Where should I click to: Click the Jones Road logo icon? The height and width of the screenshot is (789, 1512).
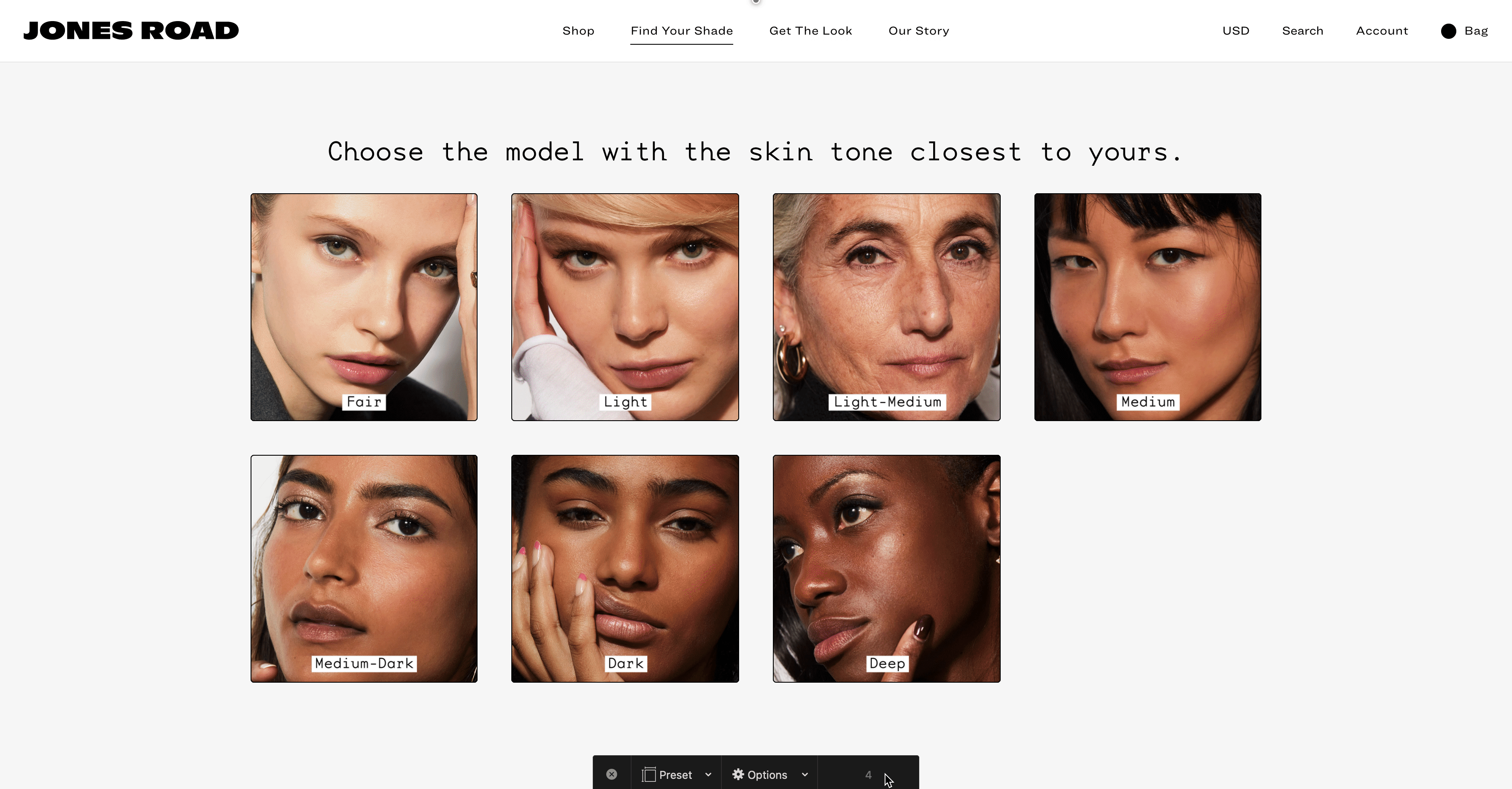[x=130, y=30]
